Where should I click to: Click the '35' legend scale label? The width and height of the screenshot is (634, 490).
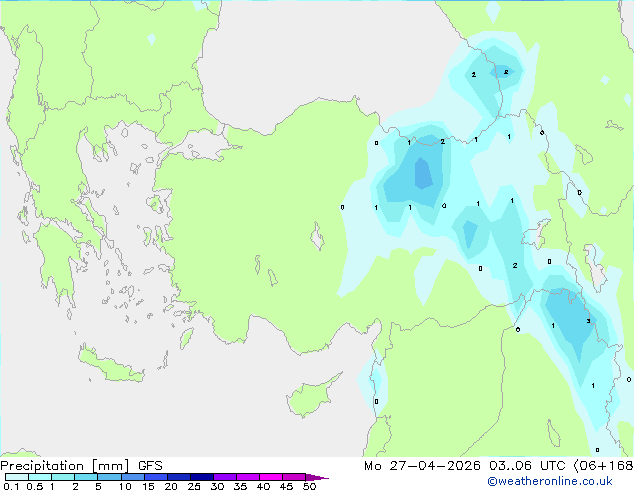[x=240, y=486]
